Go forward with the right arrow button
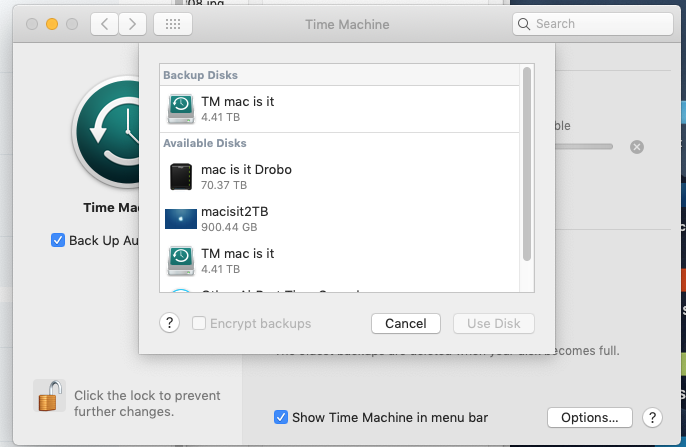The height and width of the screenshot is (447, 686). [132, 24]
